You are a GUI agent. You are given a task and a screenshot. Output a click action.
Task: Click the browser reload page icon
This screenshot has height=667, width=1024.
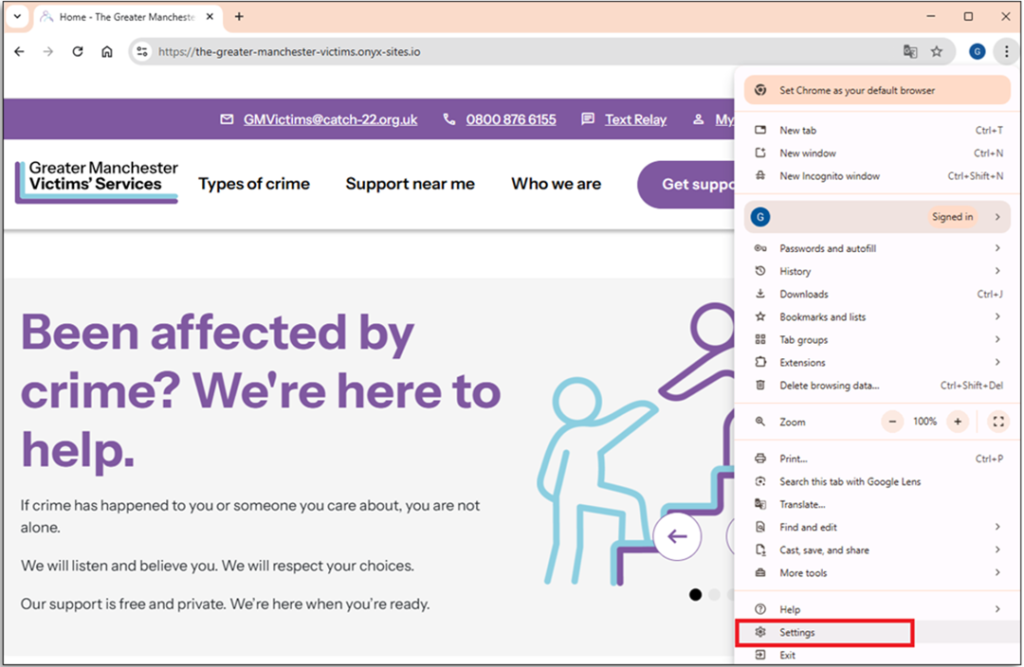77,52
